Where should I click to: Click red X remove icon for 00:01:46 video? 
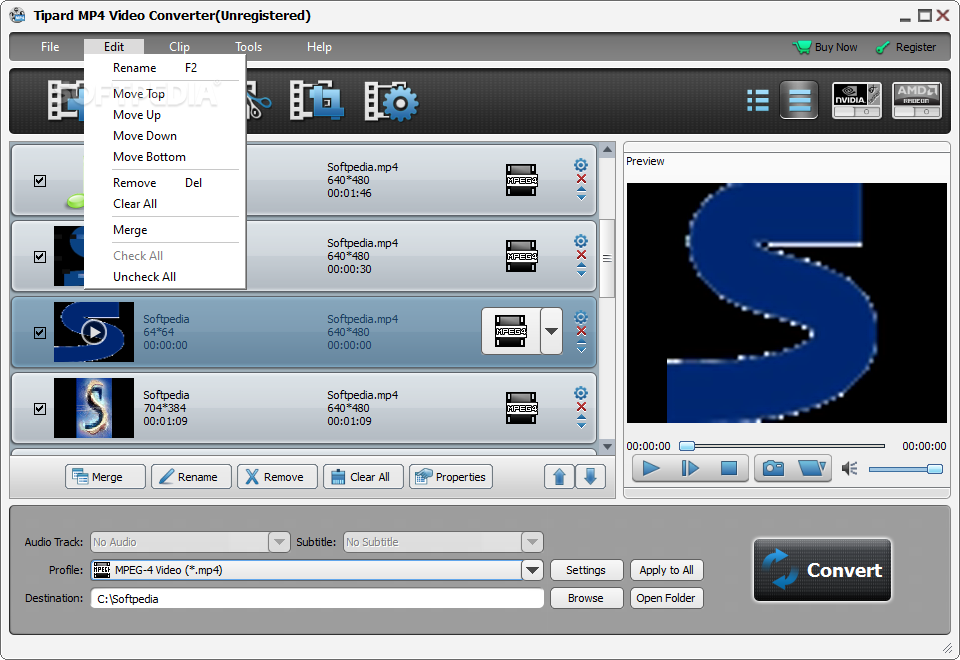point(581,179)
